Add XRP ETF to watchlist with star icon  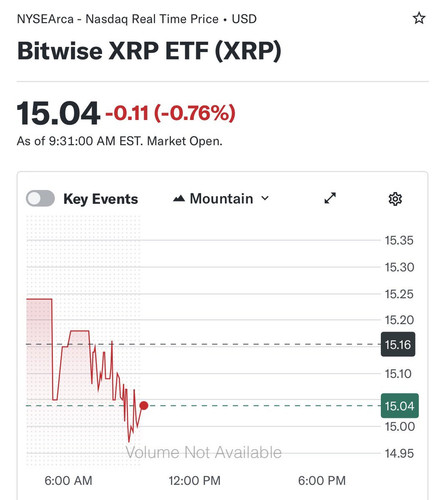(x=419, y=18)
